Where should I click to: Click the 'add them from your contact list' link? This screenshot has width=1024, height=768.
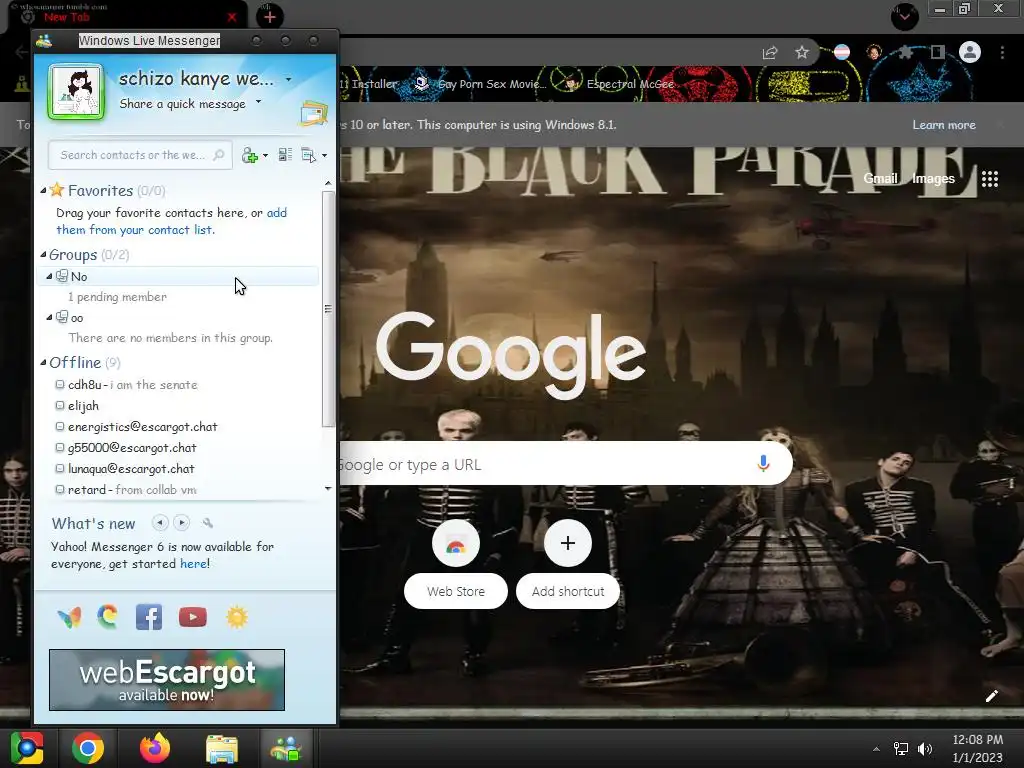(x=171, y=221)
